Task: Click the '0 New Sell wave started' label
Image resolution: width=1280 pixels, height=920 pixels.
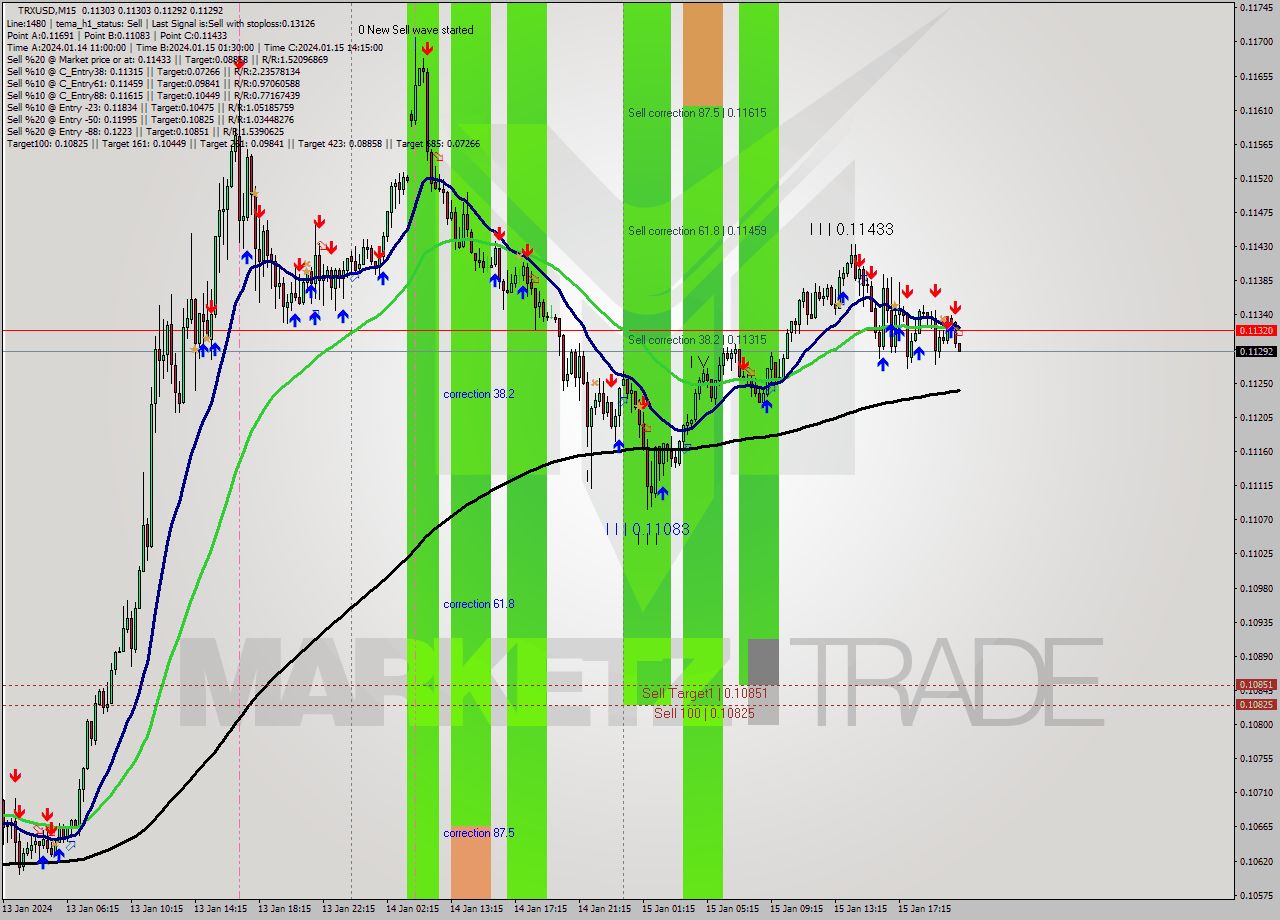Action: [x=416, y=30]
